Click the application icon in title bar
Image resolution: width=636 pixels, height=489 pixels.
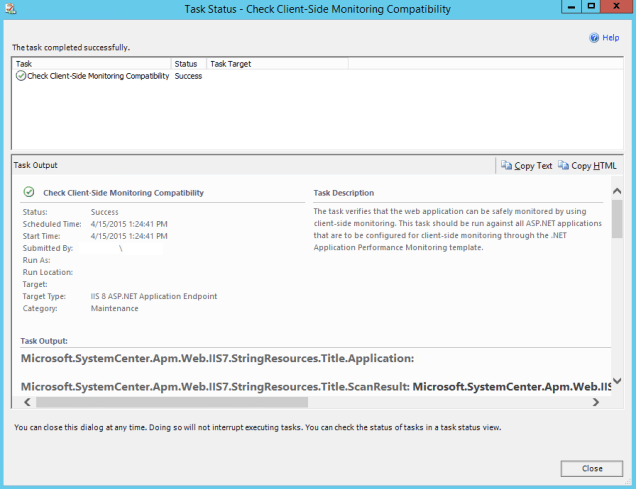[x=10, y=8]
